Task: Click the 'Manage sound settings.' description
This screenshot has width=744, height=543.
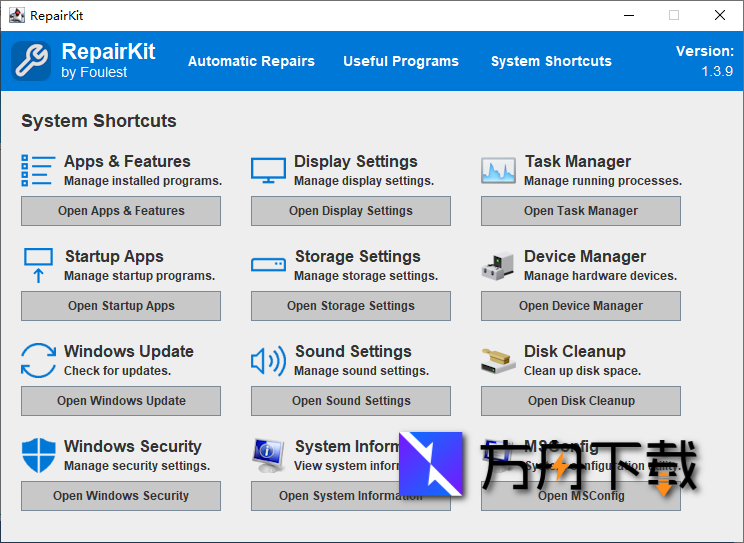Action: (x=361, y=371)
